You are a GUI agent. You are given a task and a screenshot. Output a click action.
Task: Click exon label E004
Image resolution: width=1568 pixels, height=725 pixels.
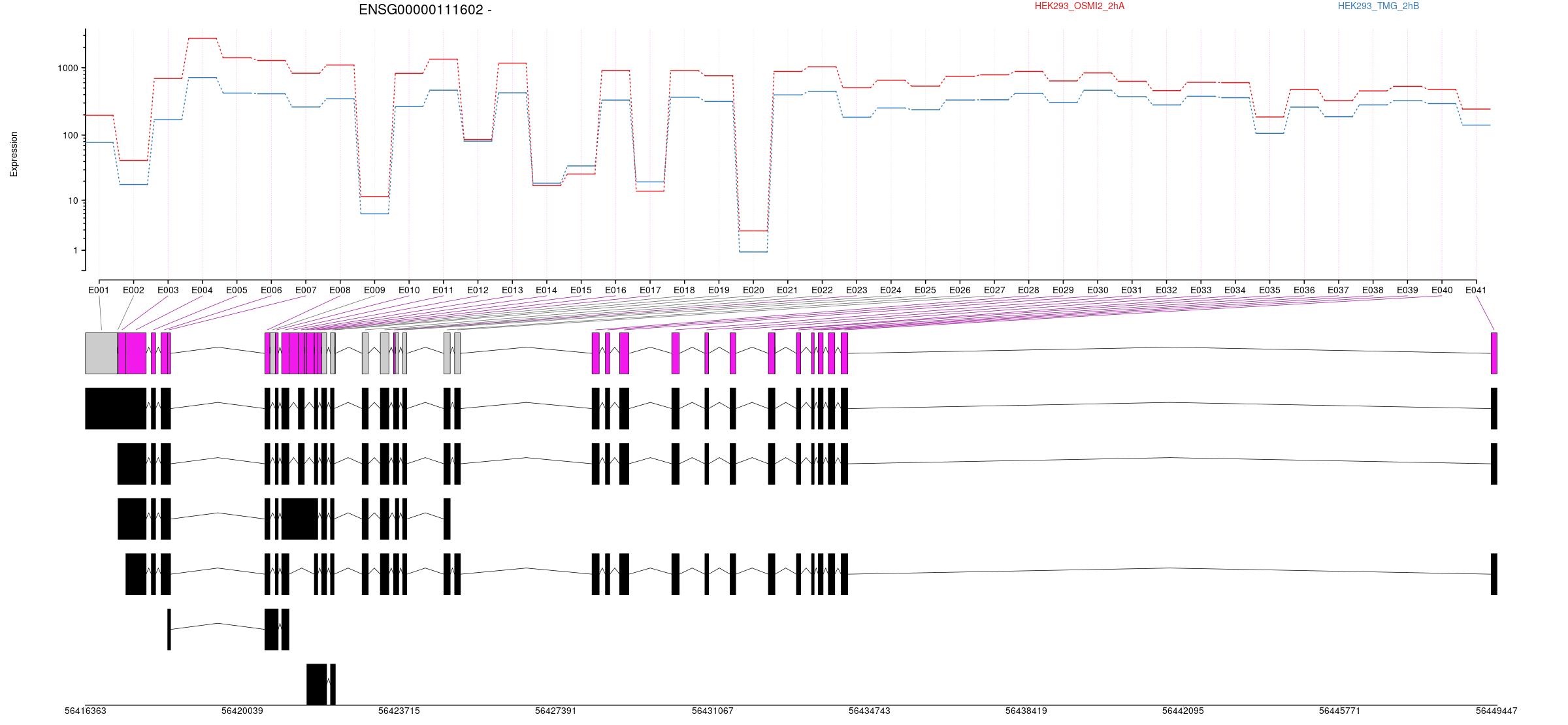(x=202, y=290)
